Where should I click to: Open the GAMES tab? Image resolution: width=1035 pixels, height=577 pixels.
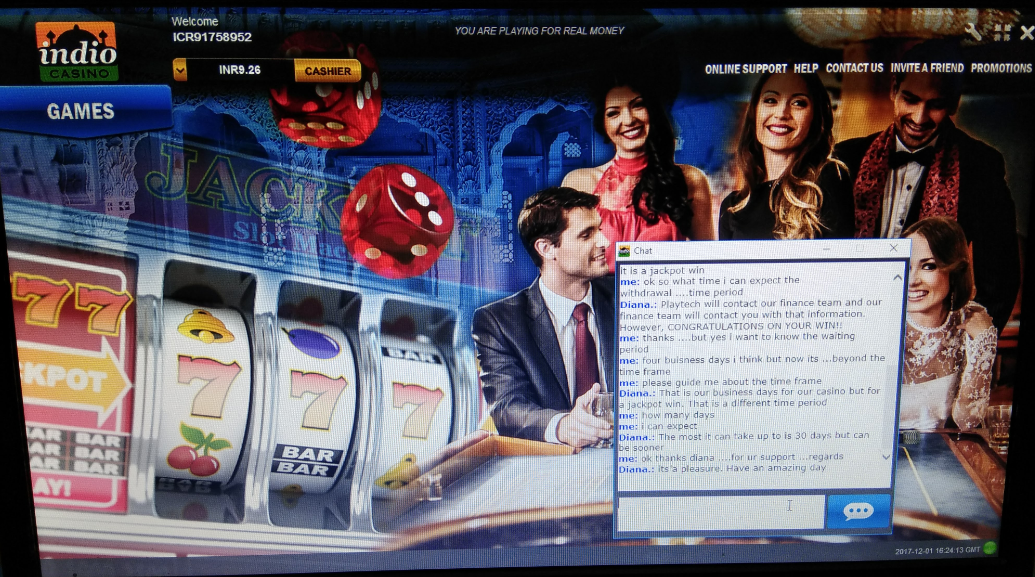81,111
